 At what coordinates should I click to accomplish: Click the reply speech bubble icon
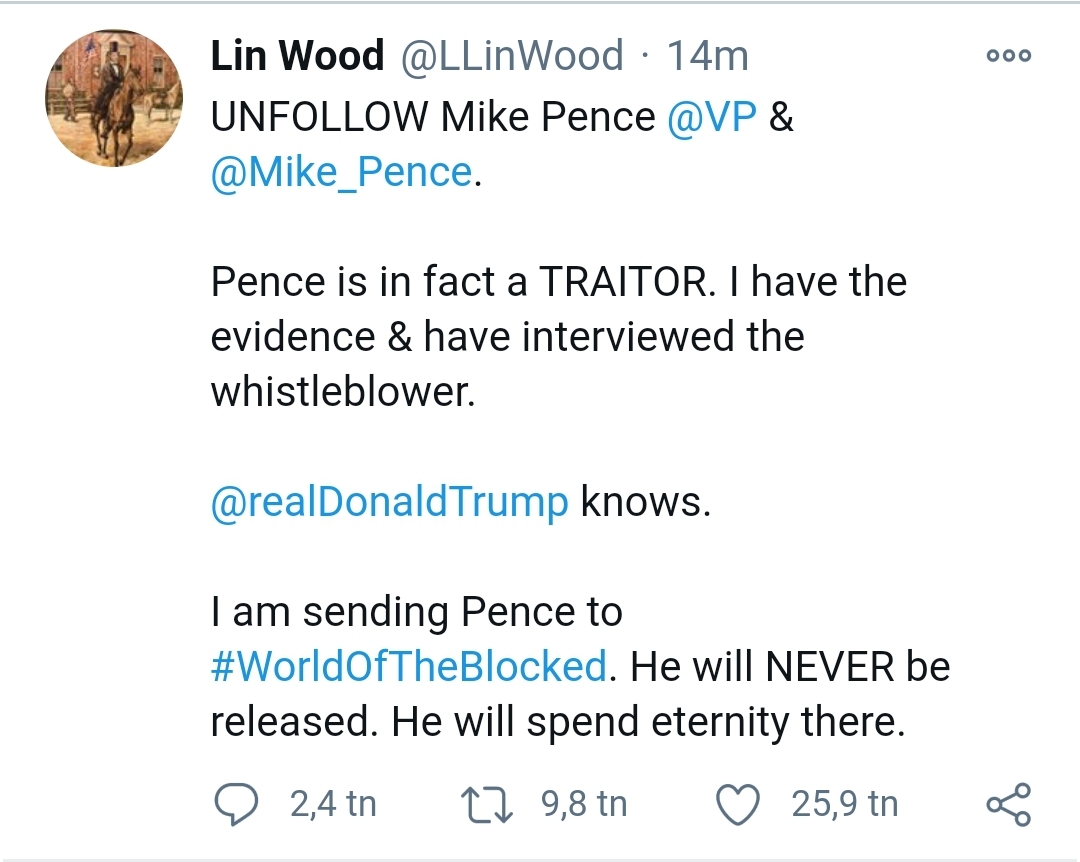coord(237,804)
